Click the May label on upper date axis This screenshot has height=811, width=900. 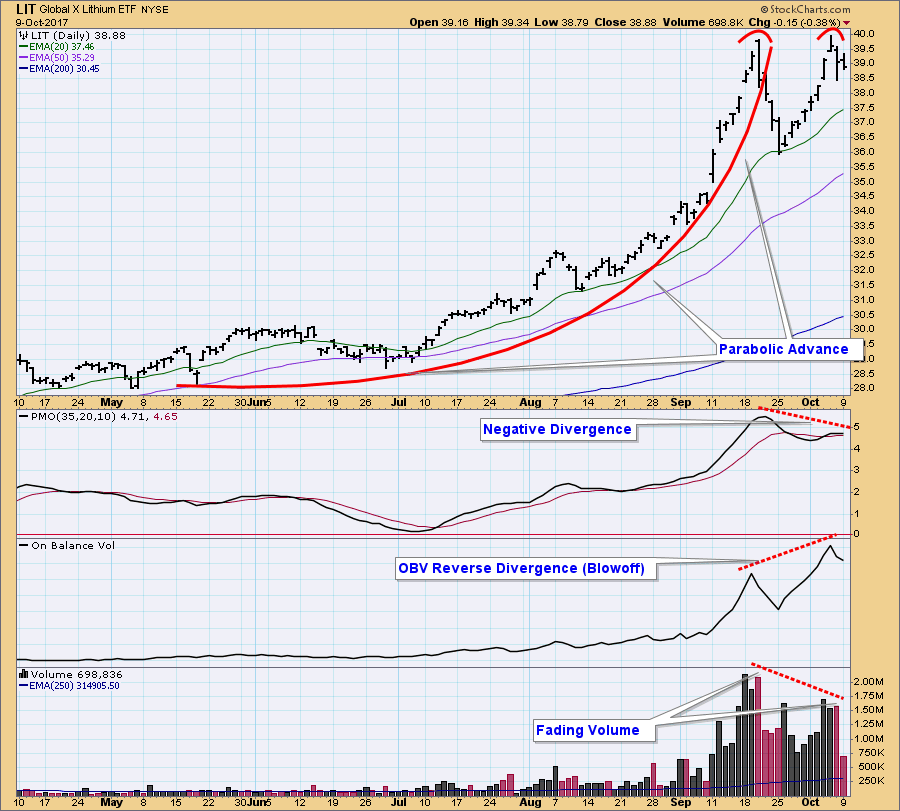111,402
